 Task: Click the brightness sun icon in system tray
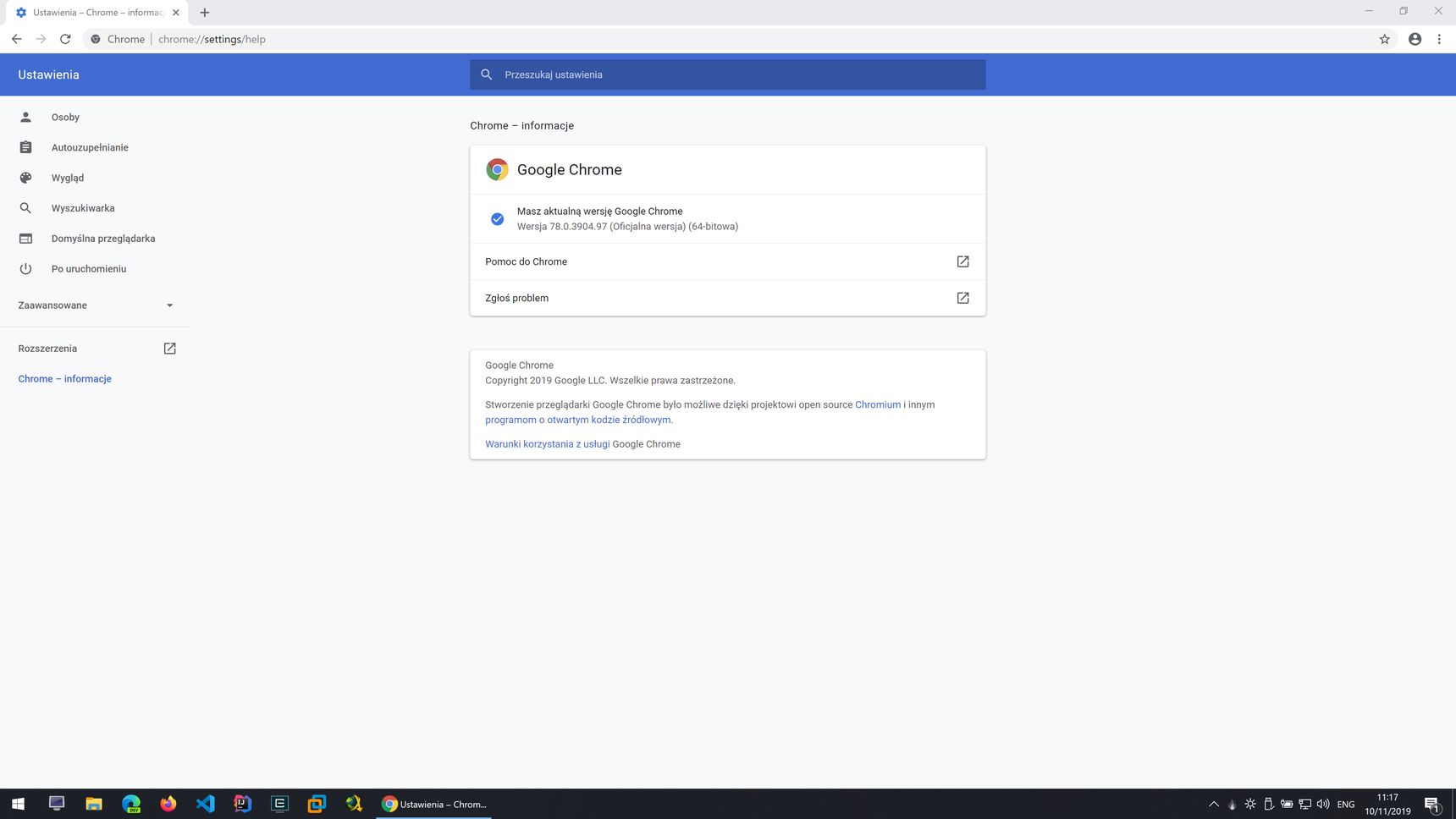pyautogui.click(x=1250, y=804)
